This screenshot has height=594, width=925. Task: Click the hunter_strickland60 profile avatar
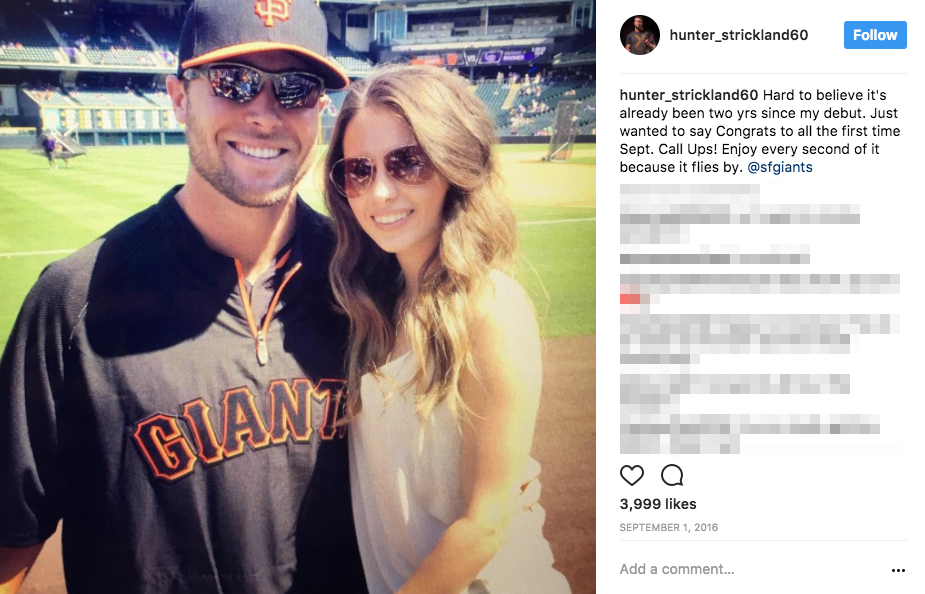pos(639,35)
